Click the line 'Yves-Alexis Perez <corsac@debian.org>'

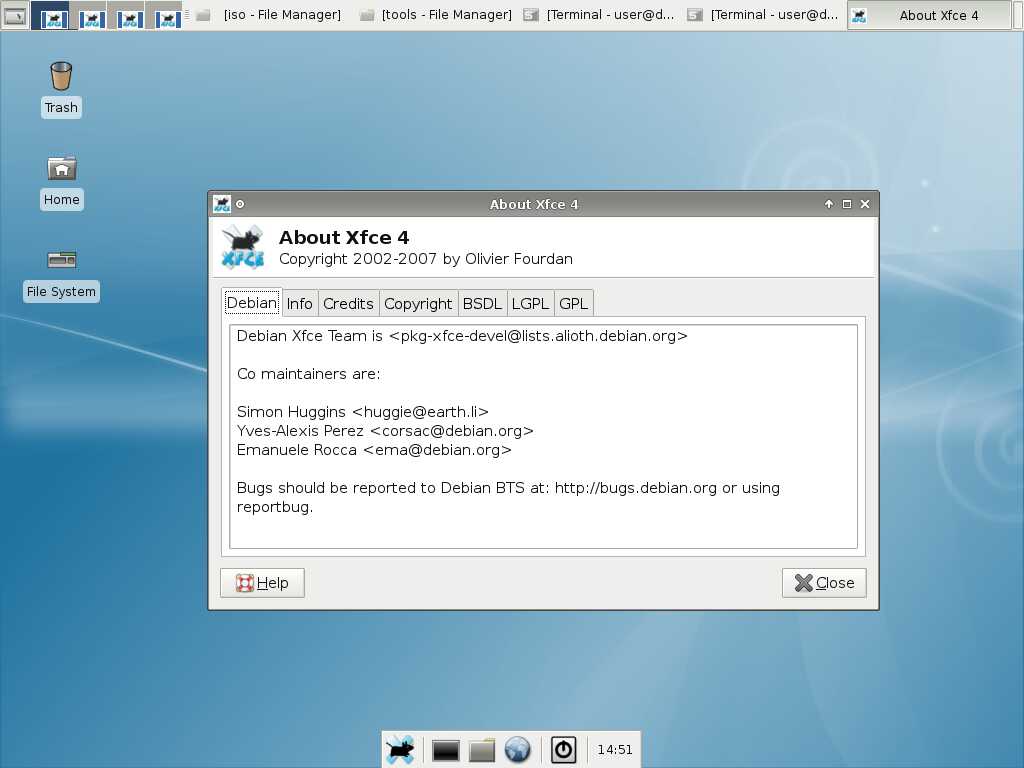click(x=385, y=431)
